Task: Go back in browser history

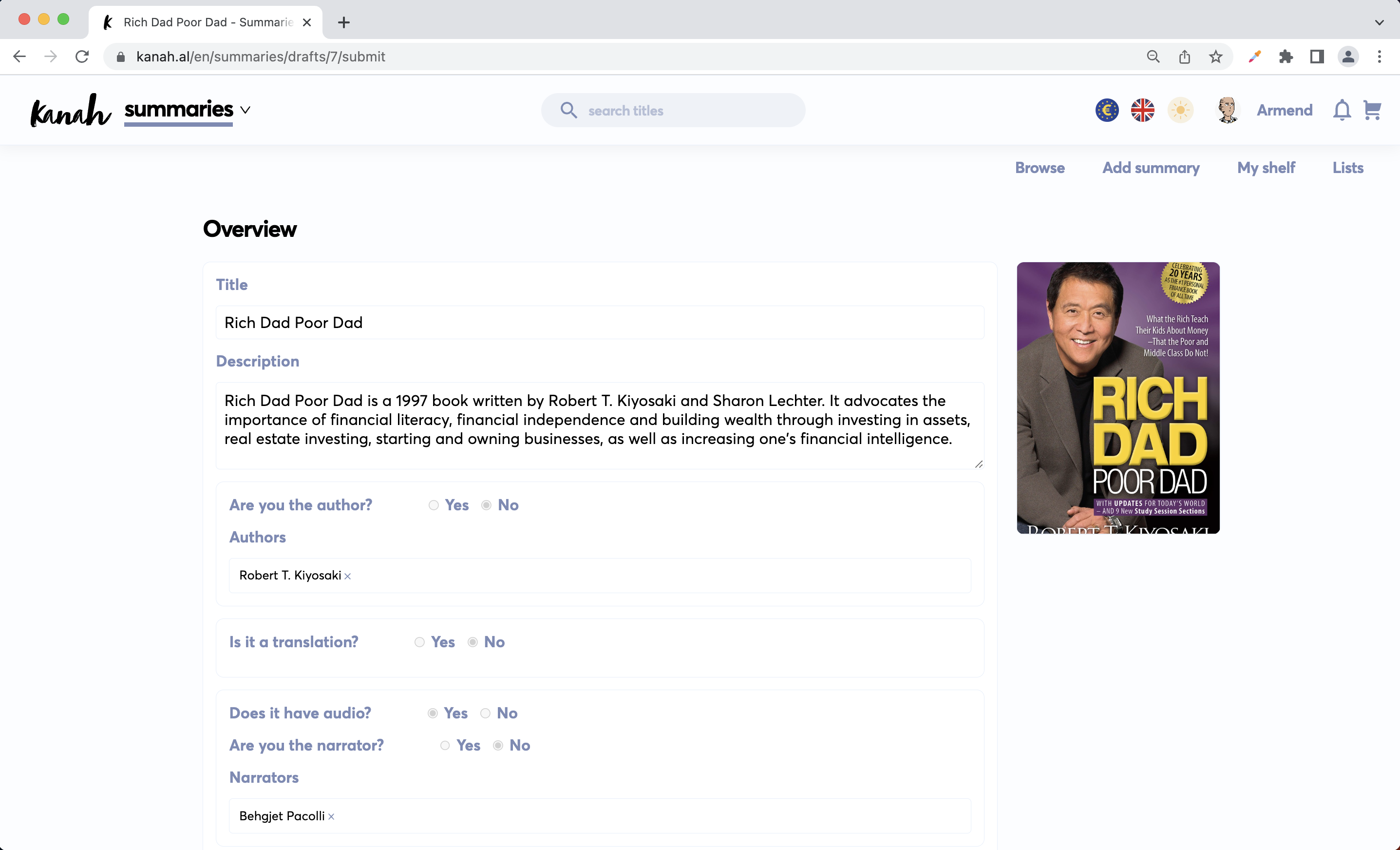Action: (19, 56)
